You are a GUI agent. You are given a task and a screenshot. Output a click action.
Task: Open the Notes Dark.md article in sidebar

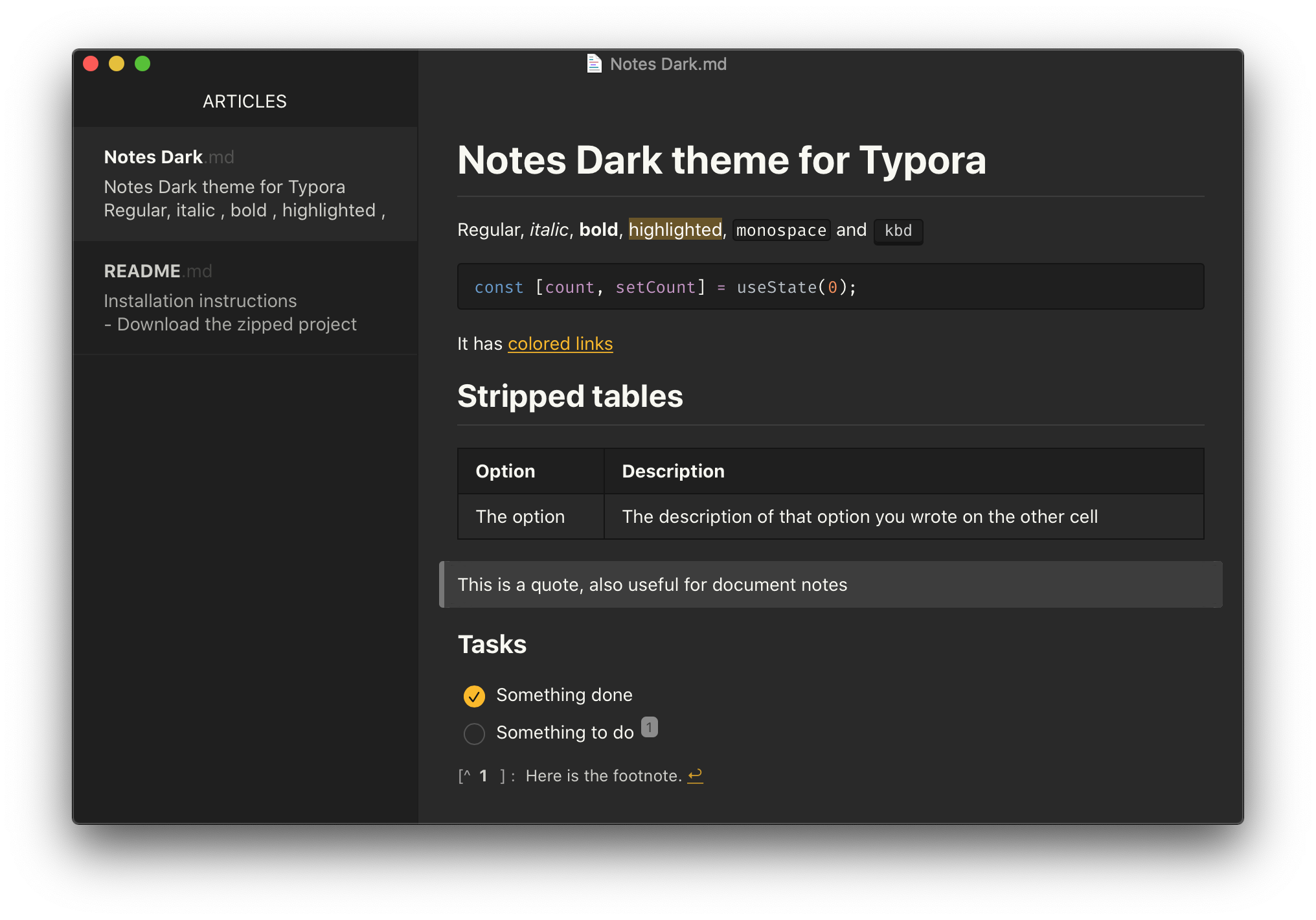[245, 184]
